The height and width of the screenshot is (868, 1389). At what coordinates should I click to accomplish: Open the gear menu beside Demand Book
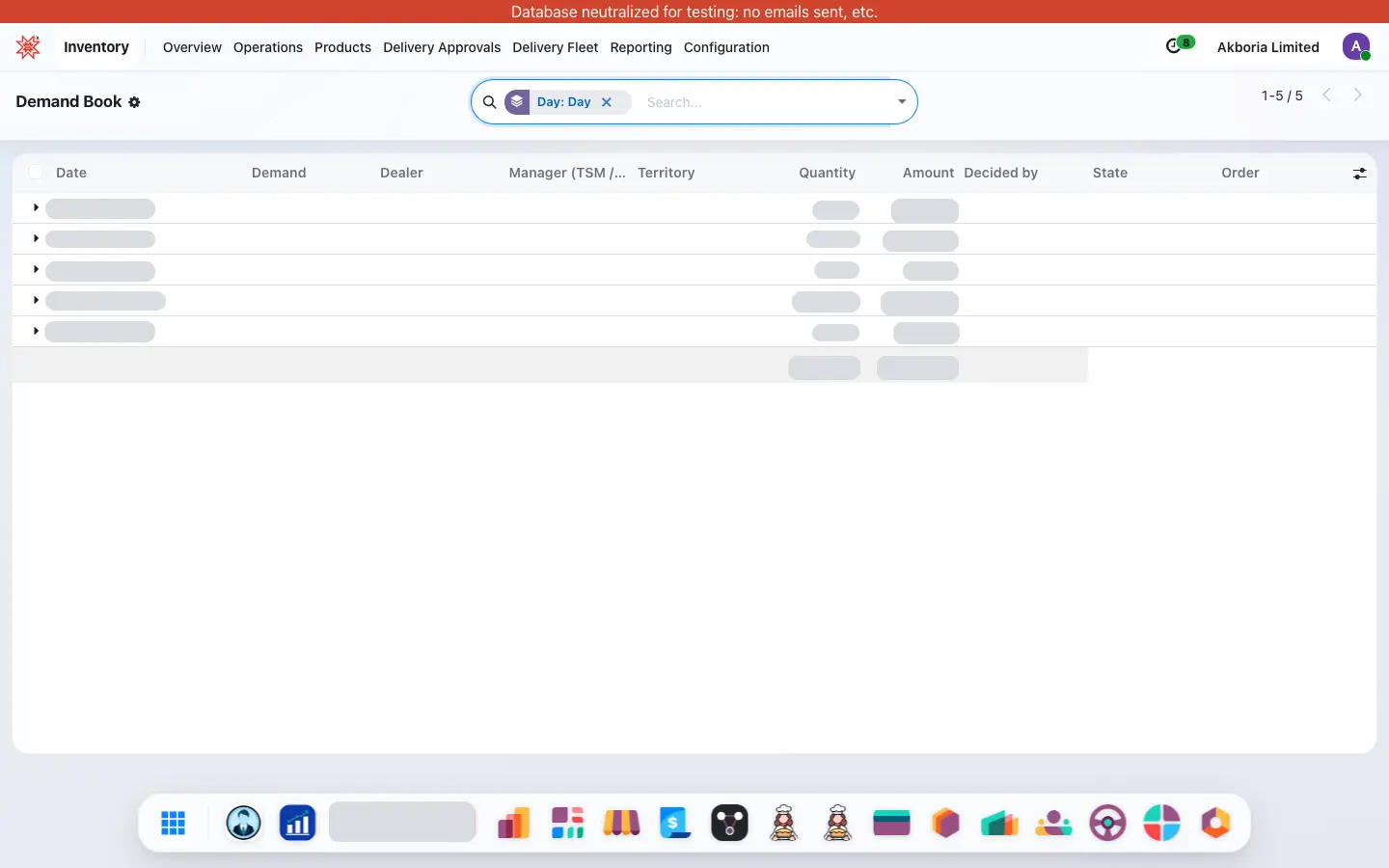coord(134,102)
